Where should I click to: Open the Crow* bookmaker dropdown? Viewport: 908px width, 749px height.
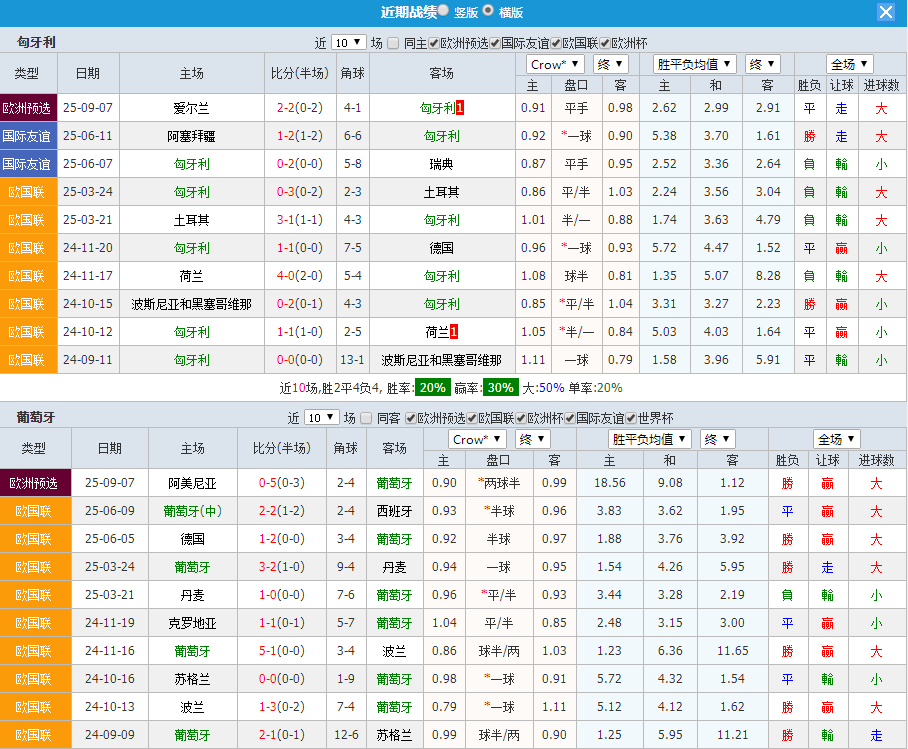(x=554, y=63)
